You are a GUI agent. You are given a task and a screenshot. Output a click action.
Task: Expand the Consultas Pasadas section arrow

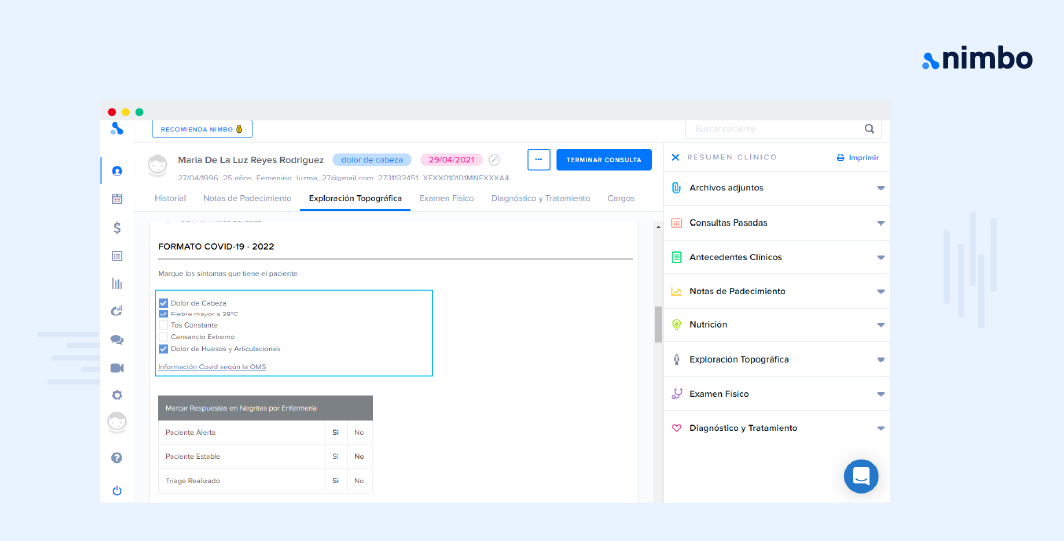(881, 223)
